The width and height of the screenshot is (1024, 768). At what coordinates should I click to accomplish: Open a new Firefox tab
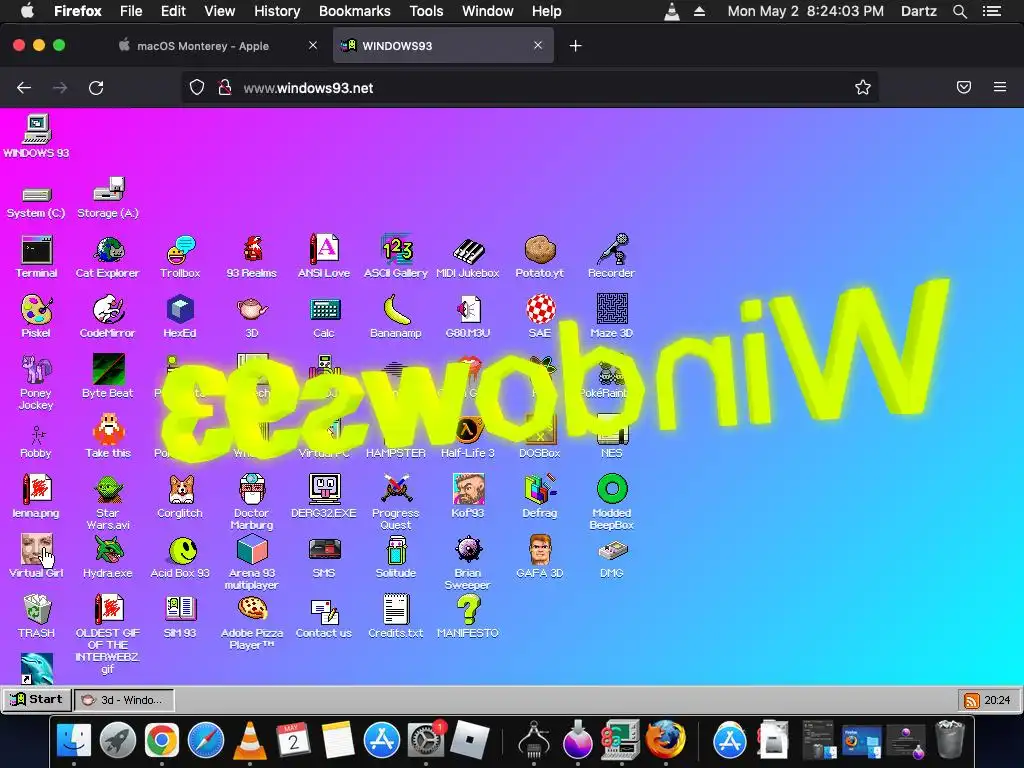[575, 46]
